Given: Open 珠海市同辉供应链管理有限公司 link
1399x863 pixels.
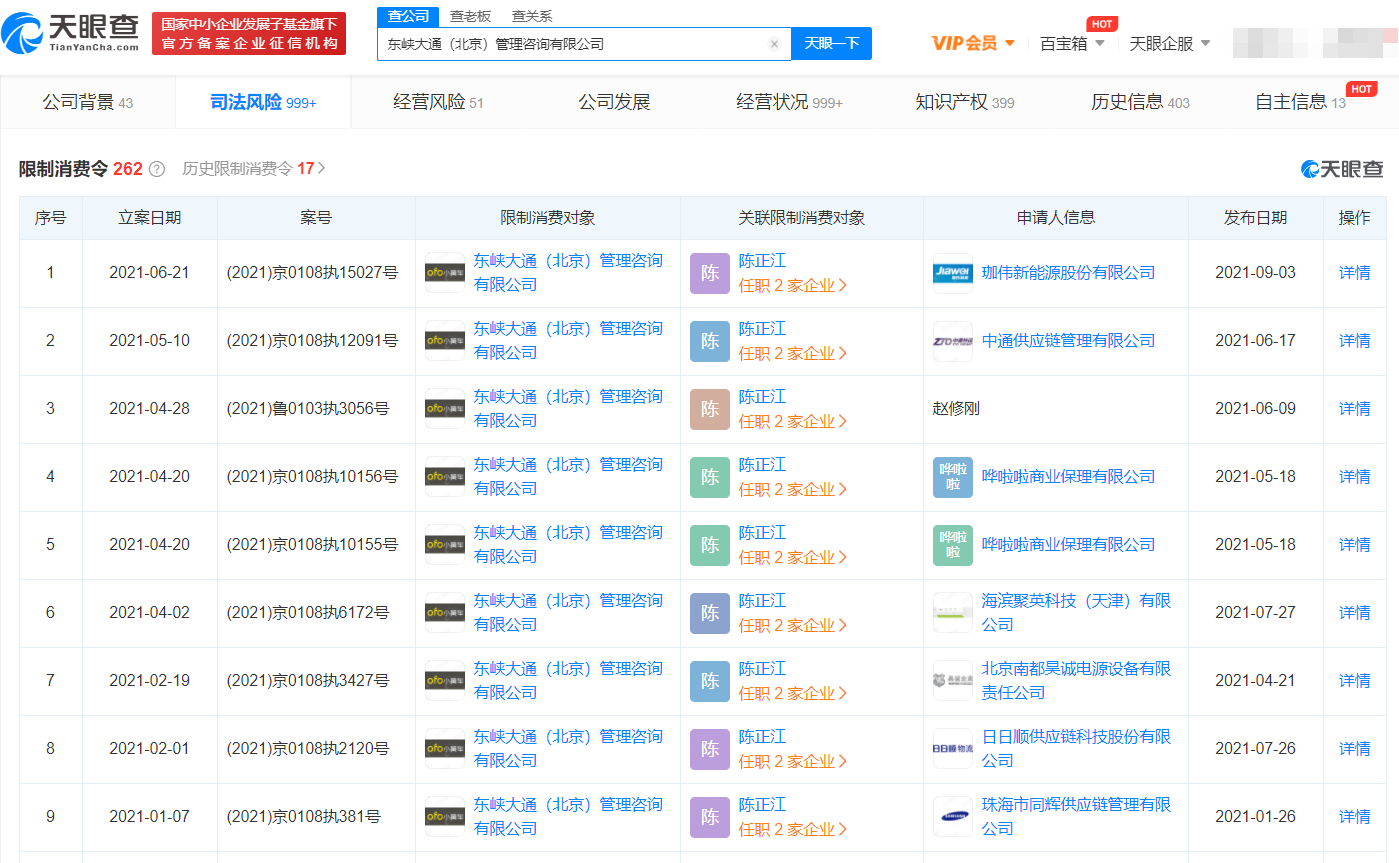Looking at the screenshot, I should point(1076,817).
